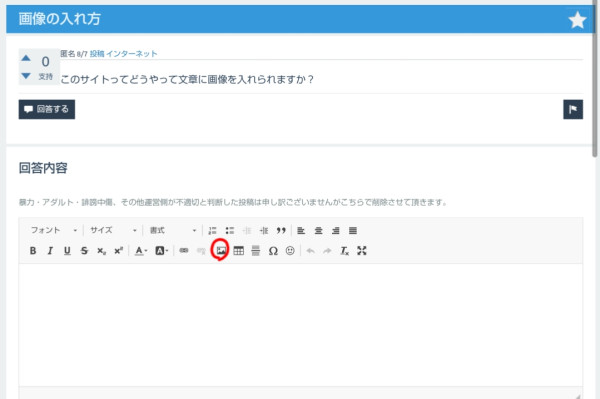Screen dimensions: 600x399
Task: Remove formatting from selection
Action: point(344,251)
